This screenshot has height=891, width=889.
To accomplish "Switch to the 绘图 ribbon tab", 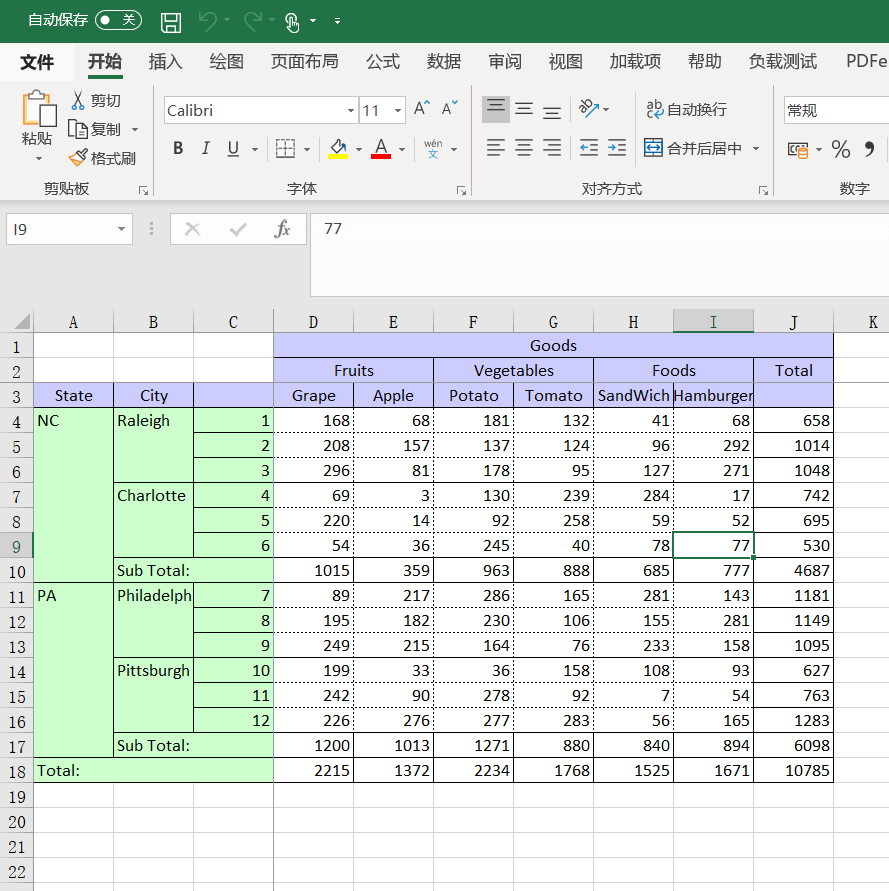I will 226,61.
